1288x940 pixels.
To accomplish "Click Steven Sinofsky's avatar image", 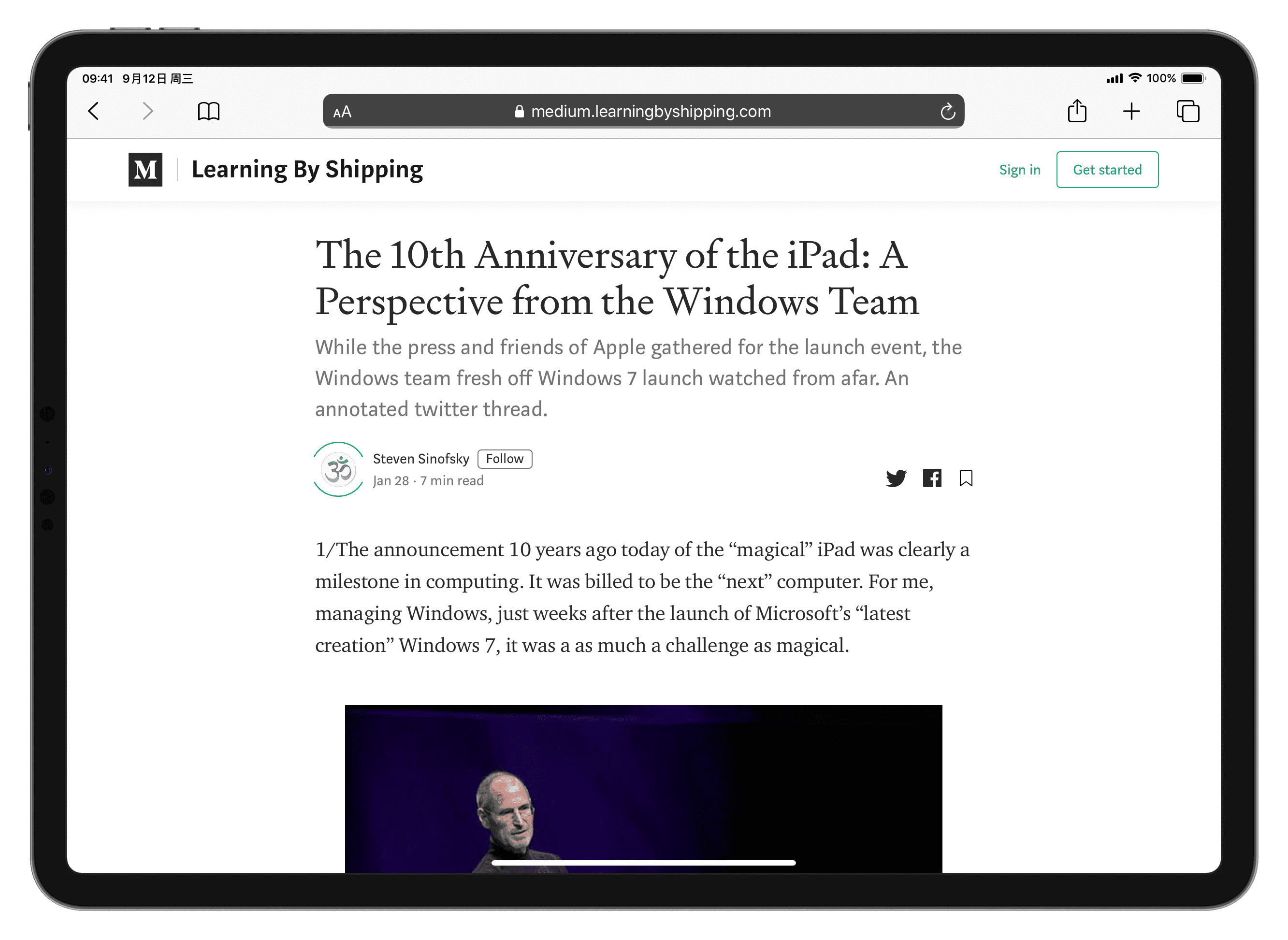I will 339,469.
